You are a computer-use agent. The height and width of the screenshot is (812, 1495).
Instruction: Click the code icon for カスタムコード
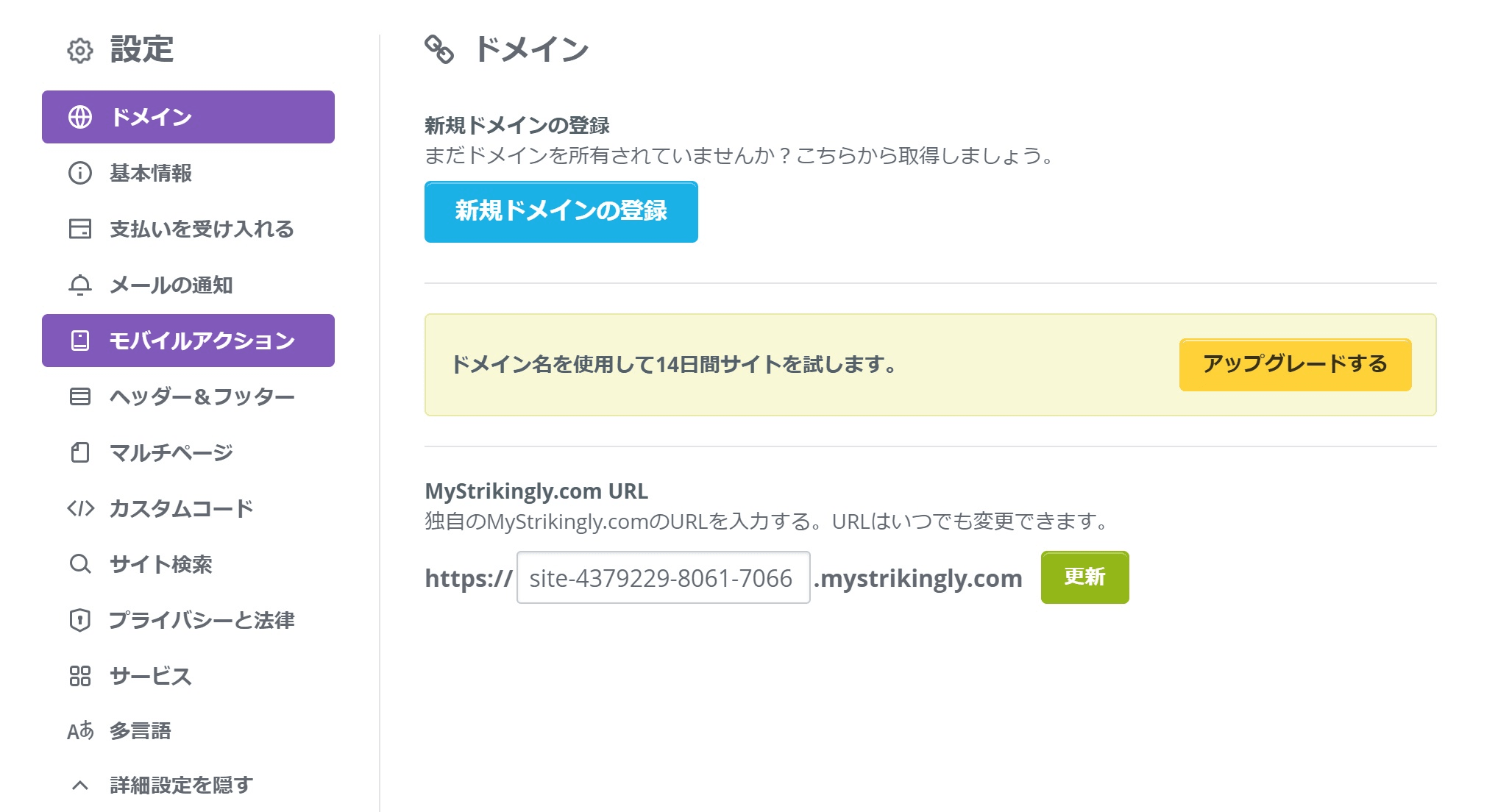coord(80,508)
